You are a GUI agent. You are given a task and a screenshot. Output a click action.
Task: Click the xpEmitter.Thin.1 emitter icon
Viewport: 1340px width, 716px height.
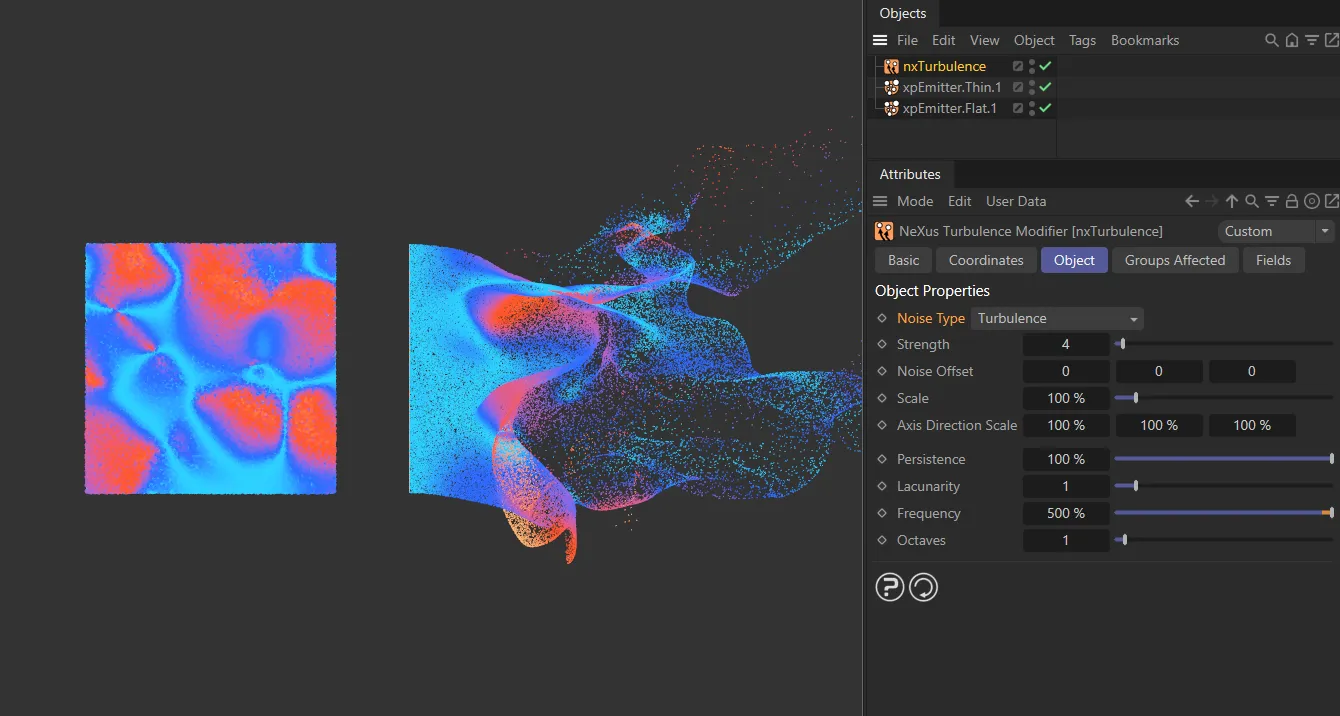[x=890, y=87]
